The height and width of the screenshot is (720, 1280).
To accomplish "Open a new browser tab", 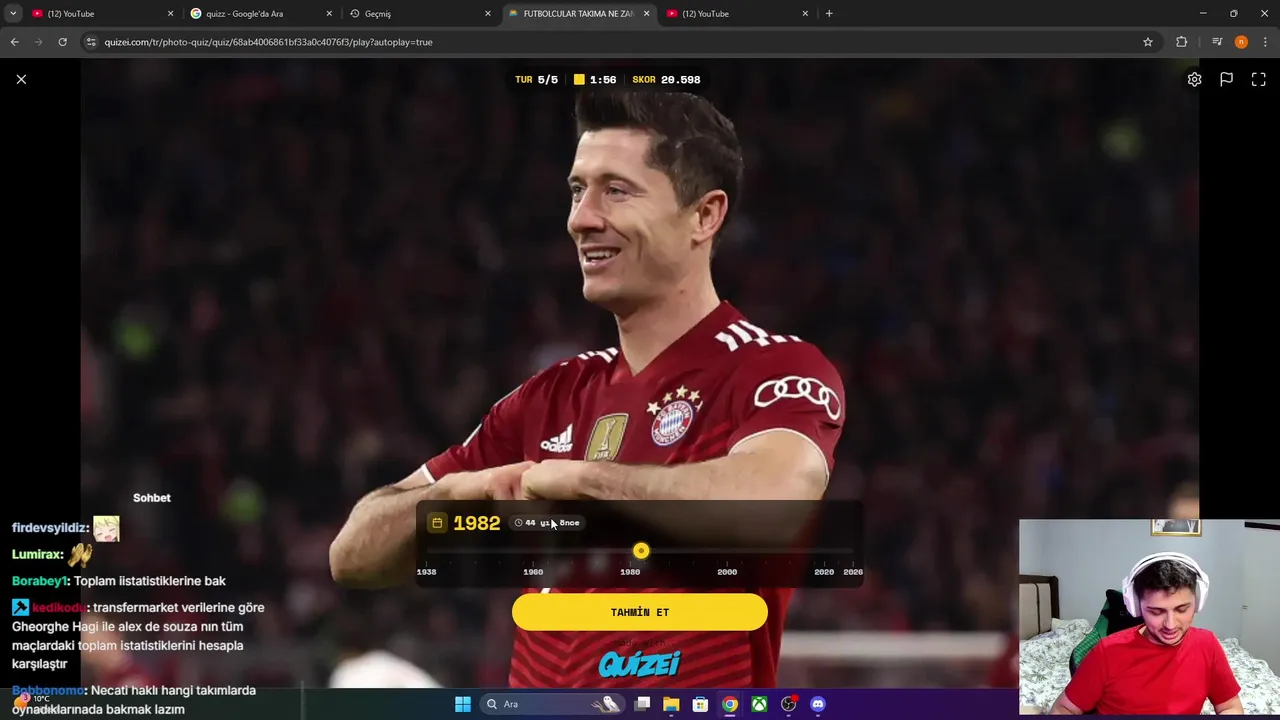I will (x=829, y=14).
